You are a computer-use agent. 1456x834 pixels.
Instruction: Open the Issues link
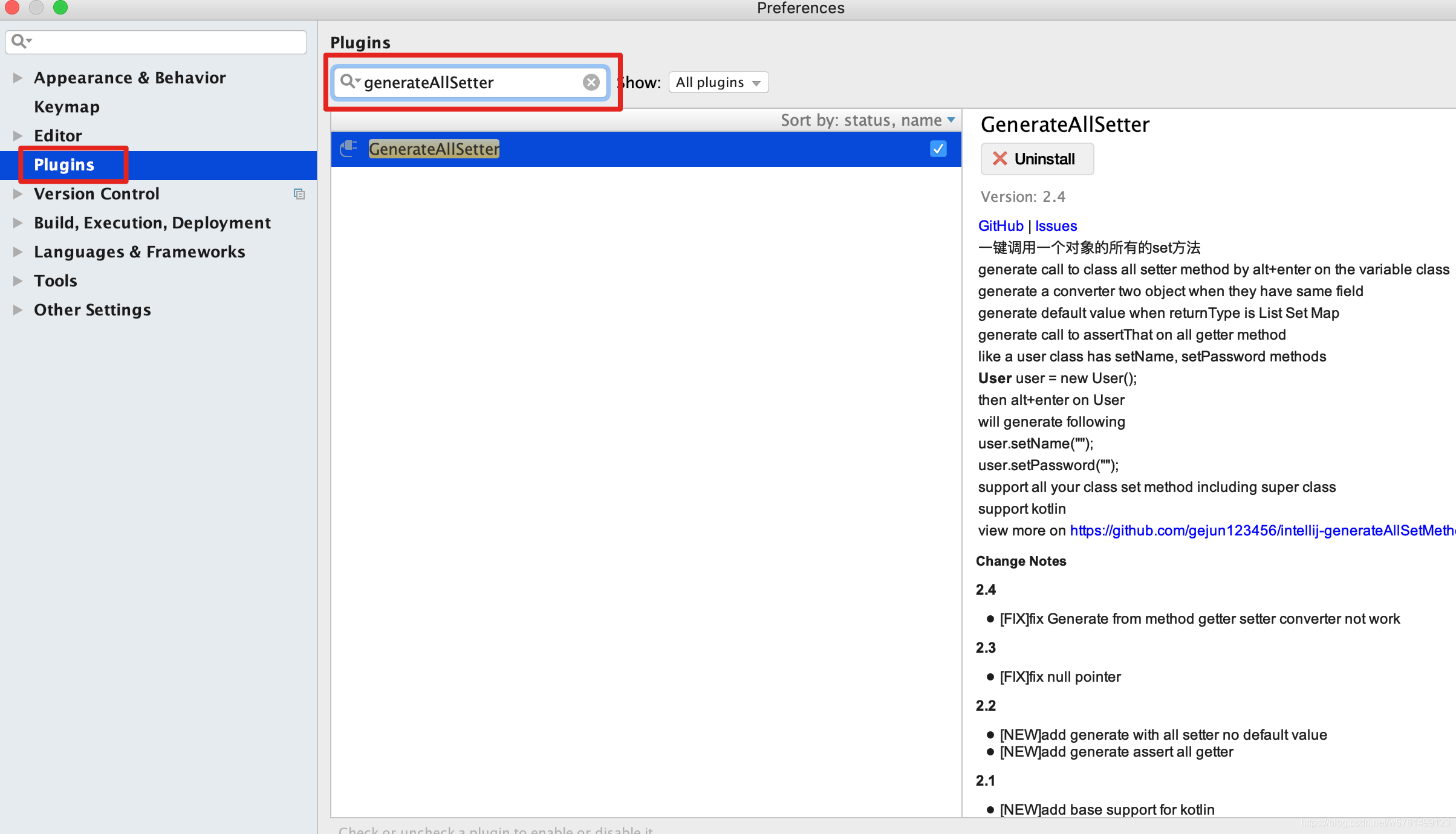[1055, 225]
